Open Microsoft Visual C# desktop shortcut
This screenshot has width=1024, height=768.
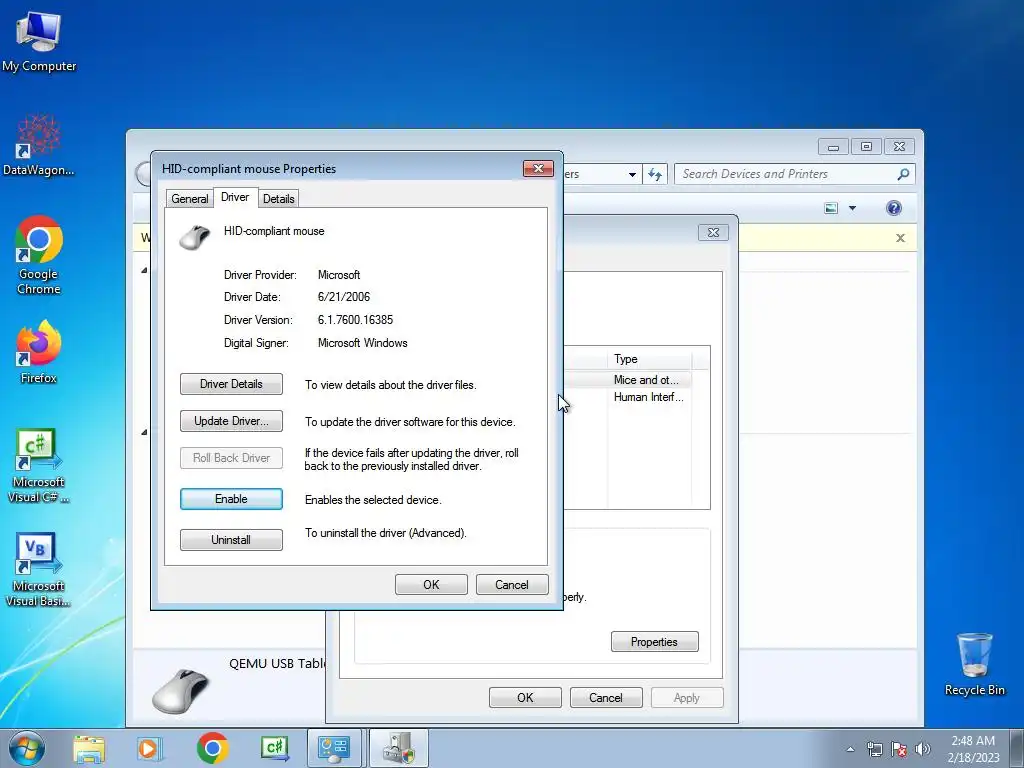pyautogui.click(x=39, y=465)
